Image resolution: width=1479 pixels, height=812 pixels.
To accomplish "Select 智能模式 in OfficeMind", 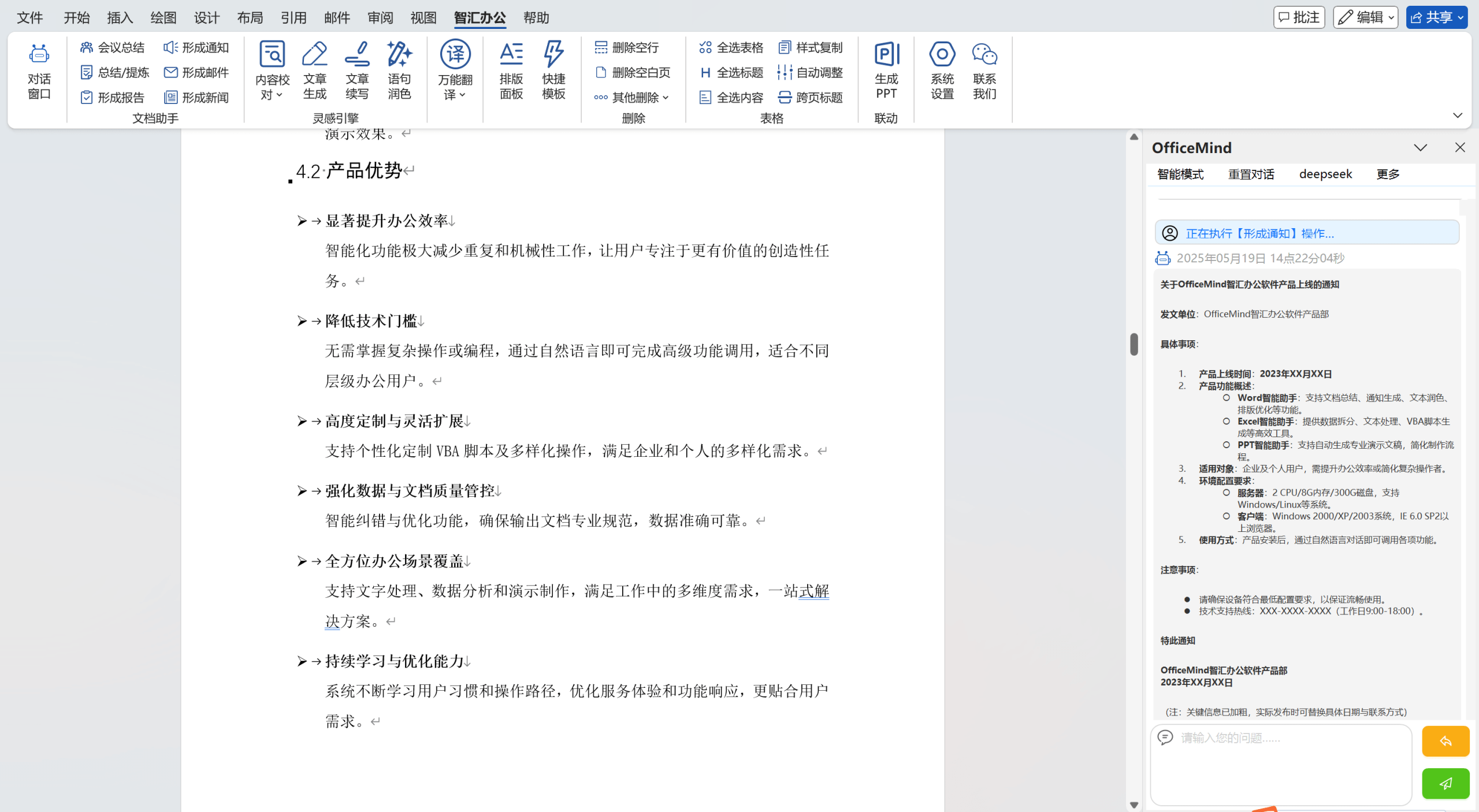I will (1180, 174).
